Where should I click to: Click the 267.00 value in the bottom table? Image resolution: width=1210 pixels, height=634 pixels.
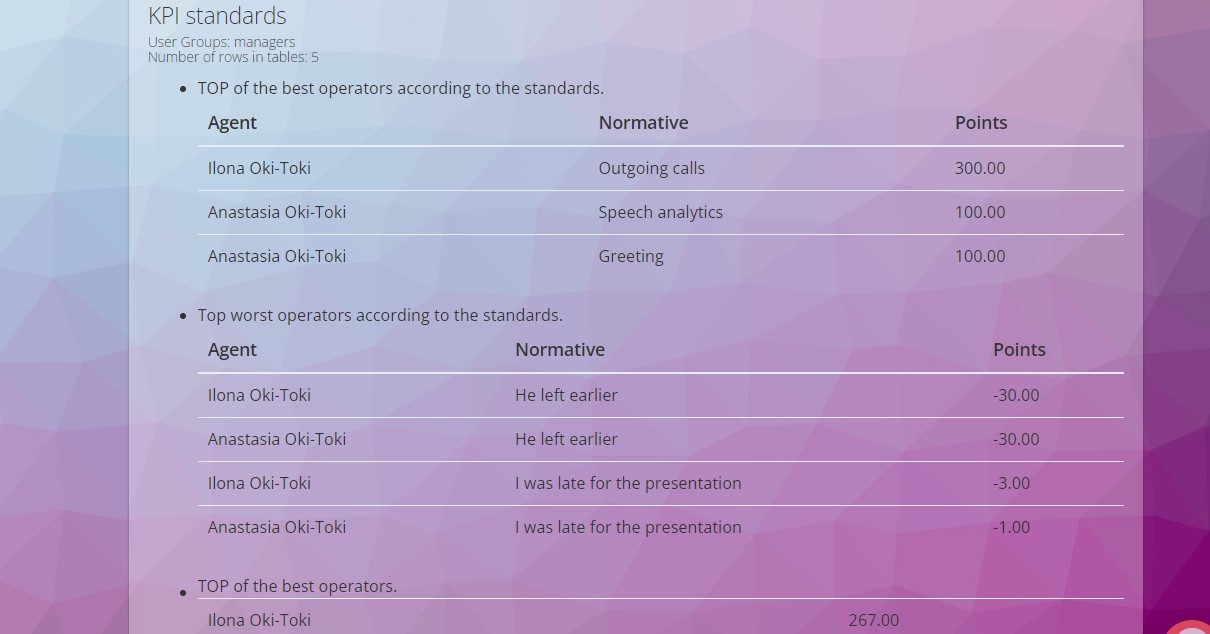pyautogui.click(x=873, y=620)
